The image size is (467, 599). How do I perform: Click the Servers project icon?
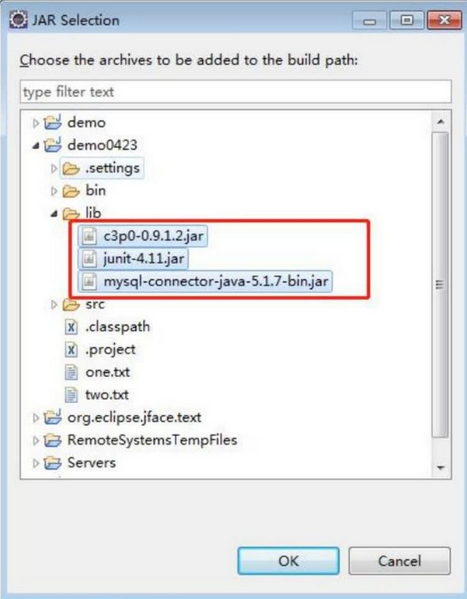point(53,463)
